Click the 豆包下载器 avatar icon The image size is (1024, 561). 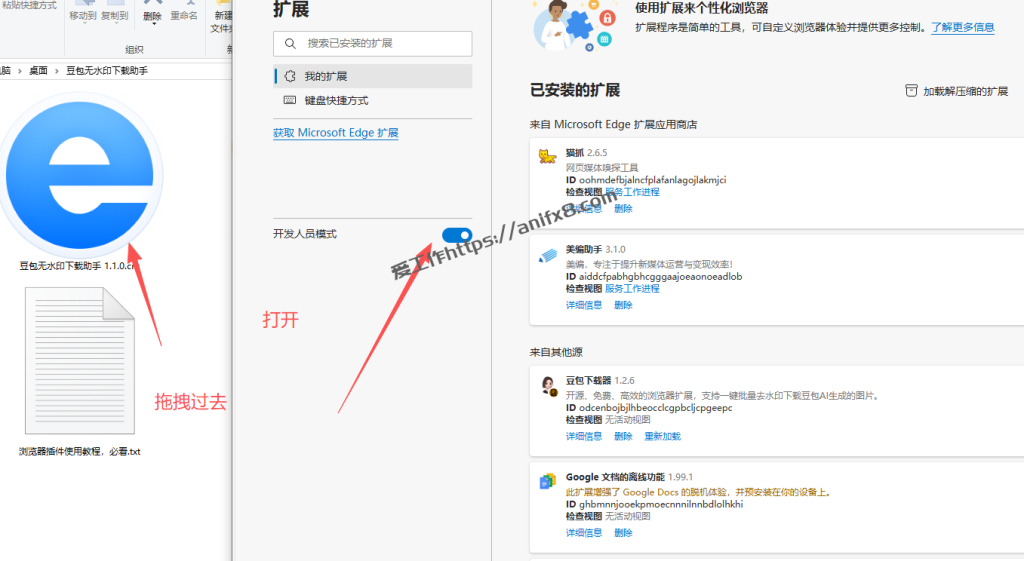548,386
